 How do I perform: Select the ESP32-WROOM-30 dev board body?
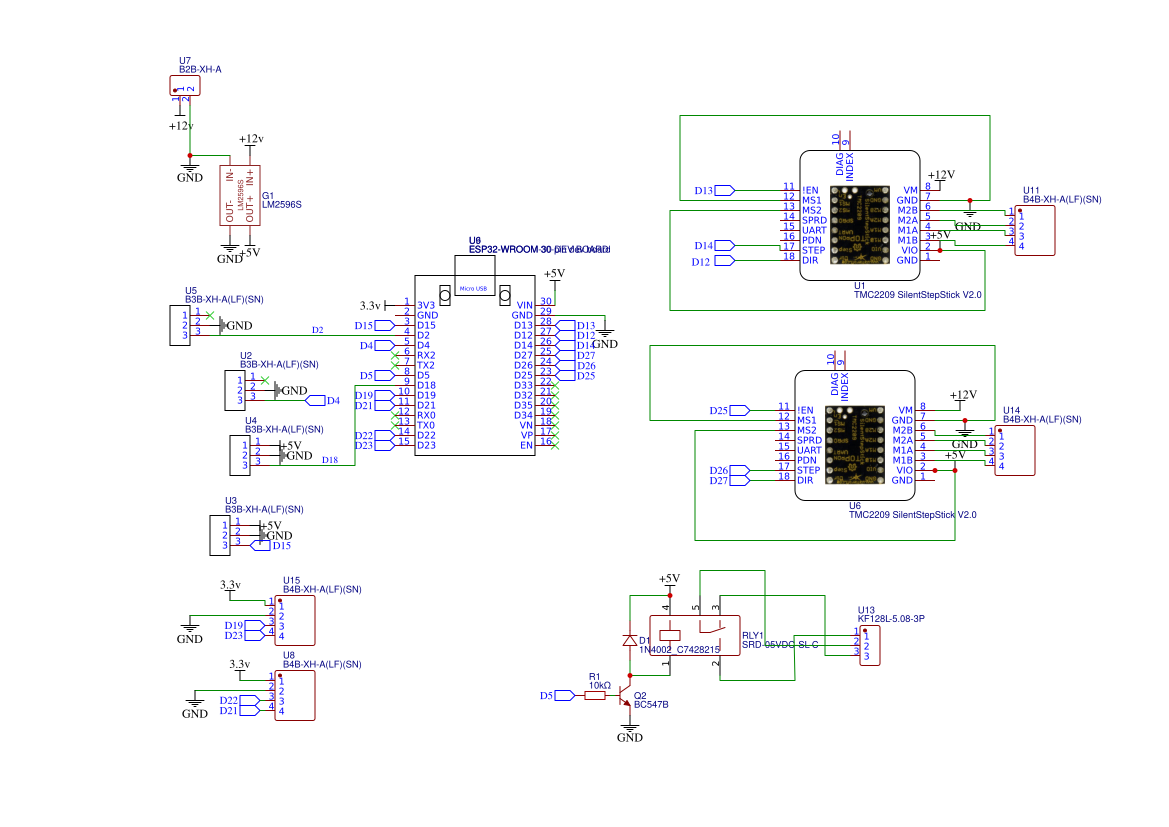pos(475,365)
